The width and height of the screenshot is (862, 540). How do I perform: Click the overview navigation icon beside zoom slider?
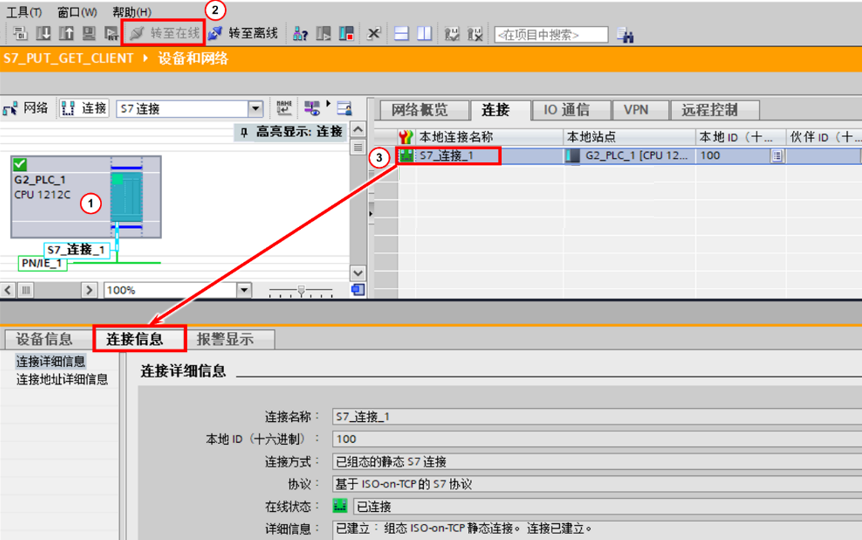[x=358, y=290]
